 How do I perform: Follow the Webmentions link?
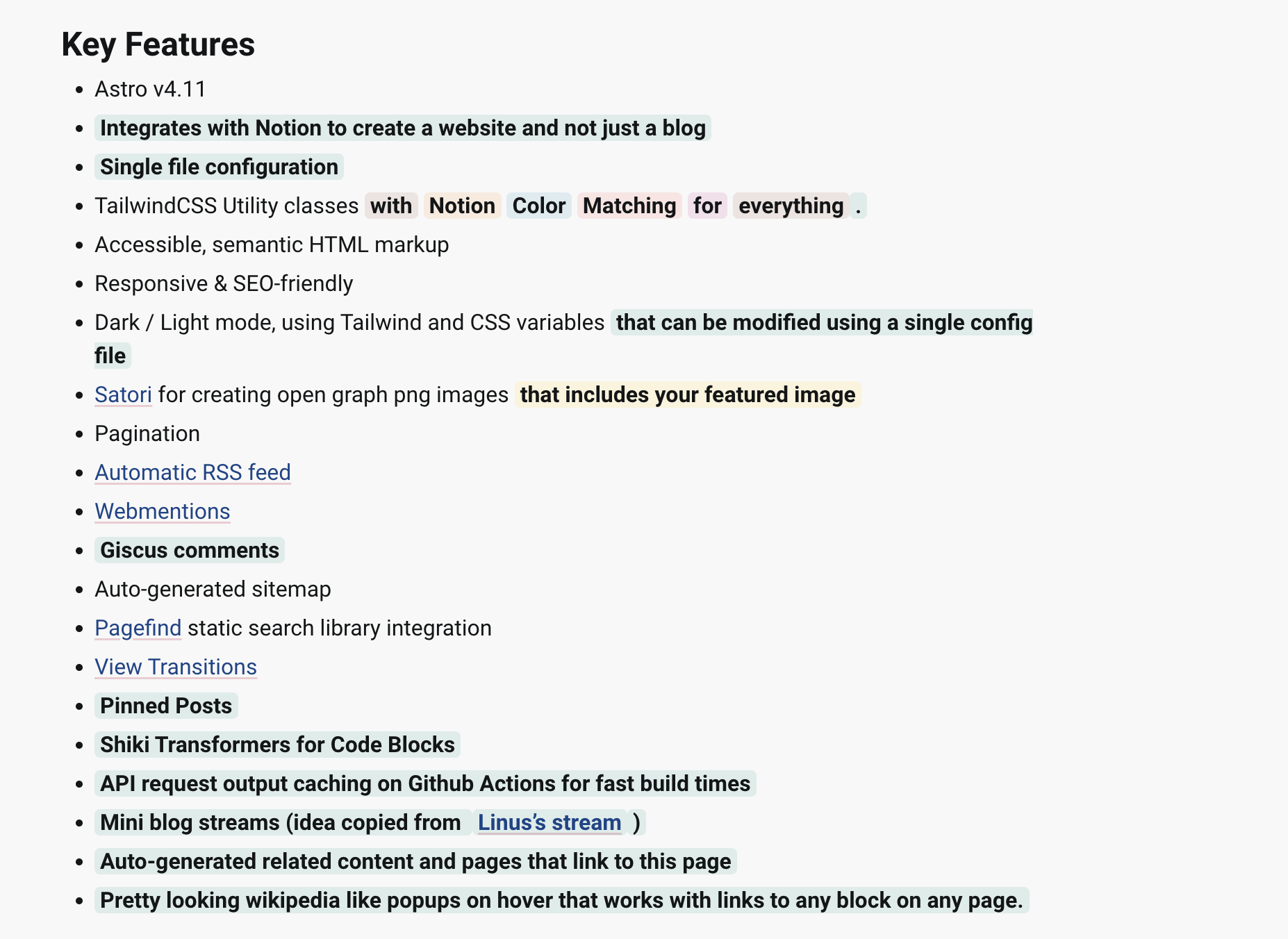click(163, 511)
